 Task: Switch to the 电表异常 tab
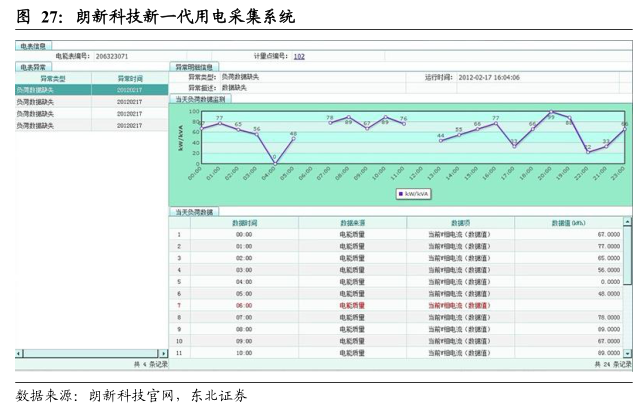[31, 66]
